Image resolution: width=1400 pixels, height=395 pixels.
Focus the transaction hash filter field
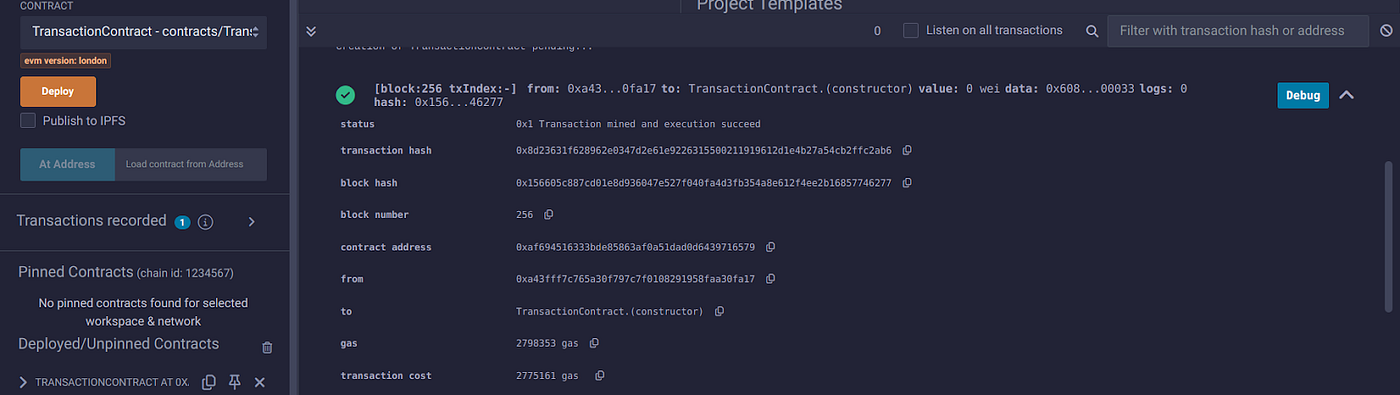point(1237,31)
